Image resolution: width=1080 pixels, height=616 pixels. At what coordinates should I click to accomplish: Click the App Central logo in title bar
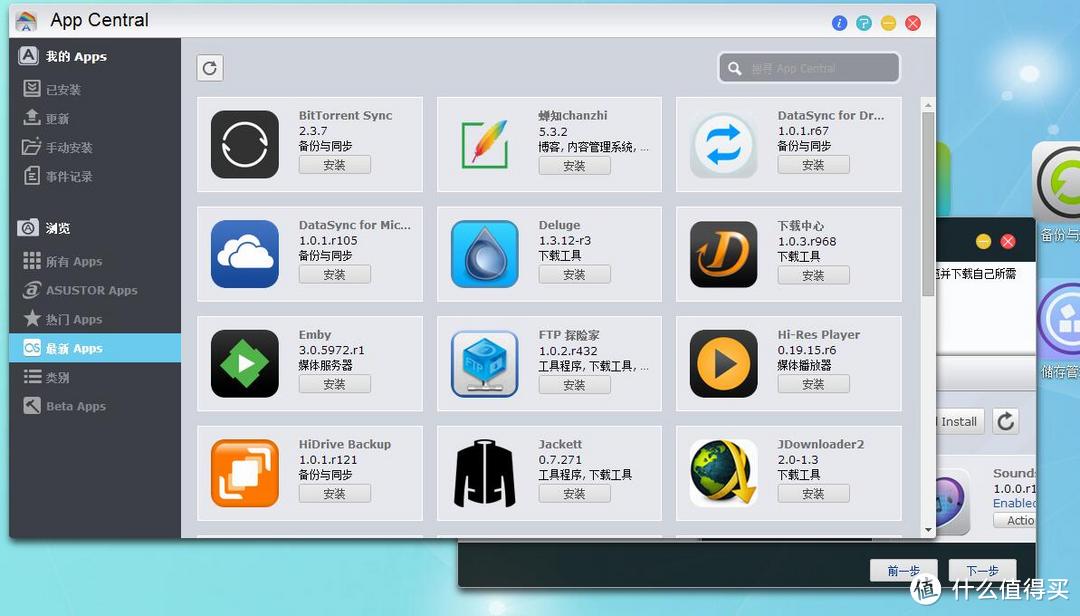tap(26, 21)
